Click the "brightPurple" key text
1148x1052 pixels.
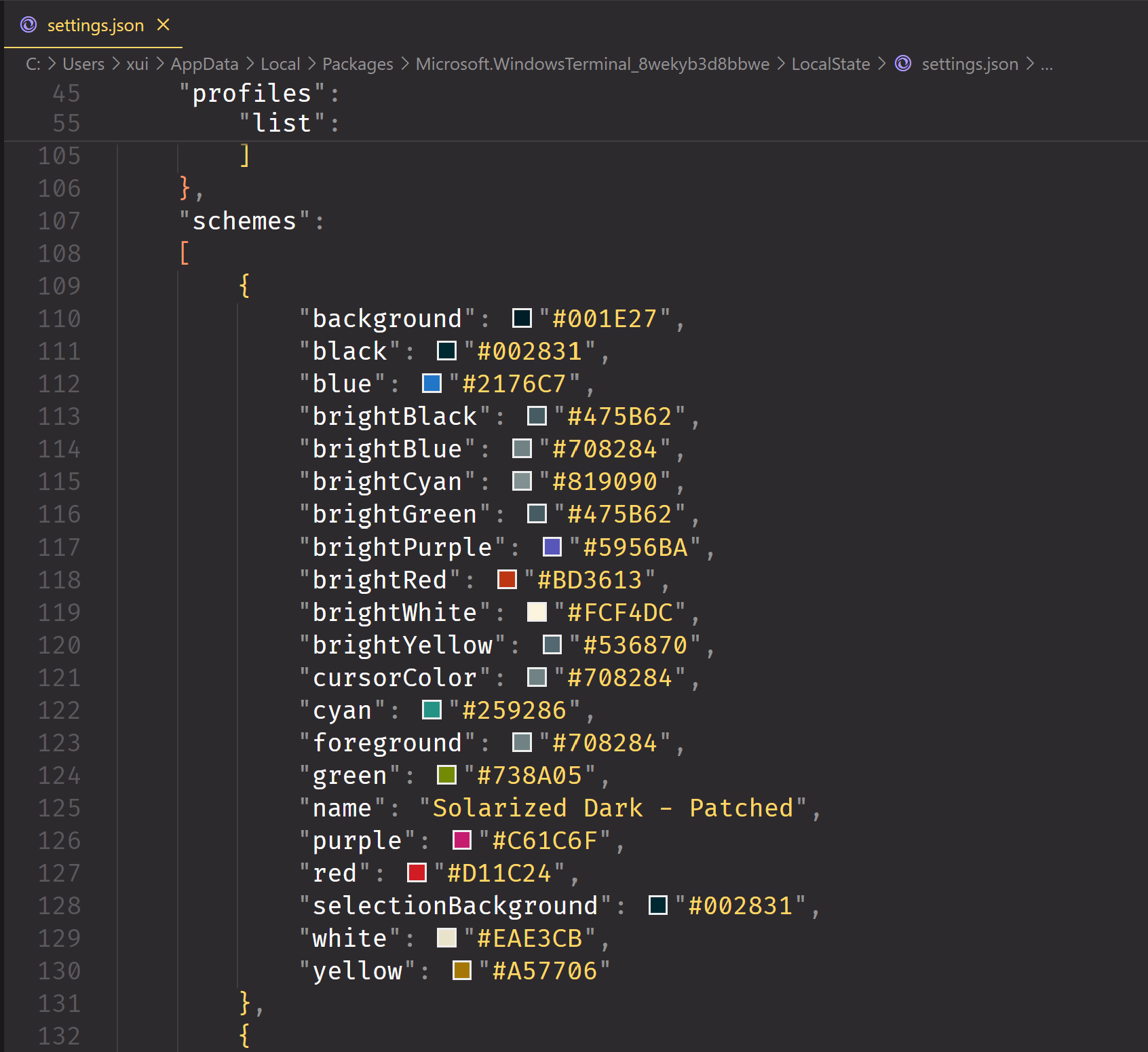click(402, 548)
